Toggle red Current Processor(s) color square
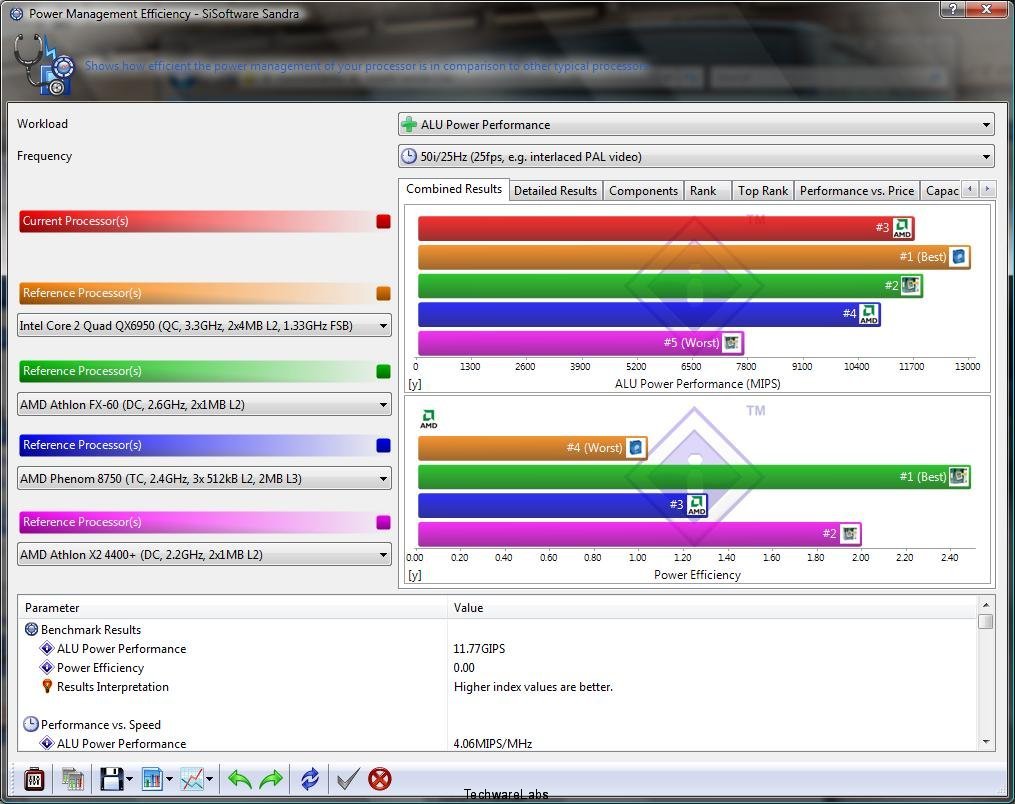 tap(383, 221)
